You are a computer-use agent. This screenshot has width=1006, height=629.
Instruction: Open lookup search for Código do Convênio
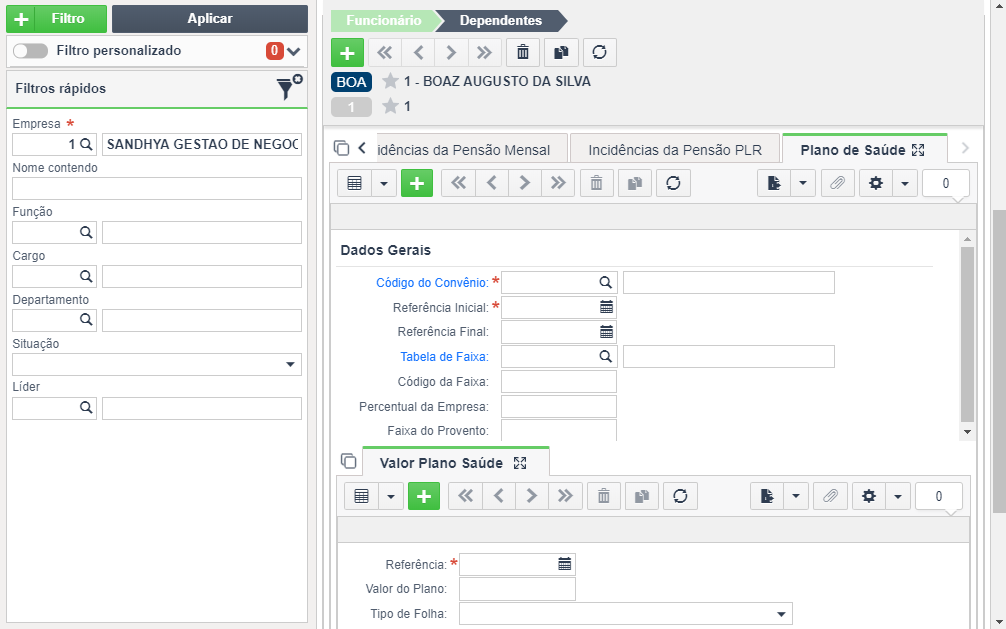point(605,282)
